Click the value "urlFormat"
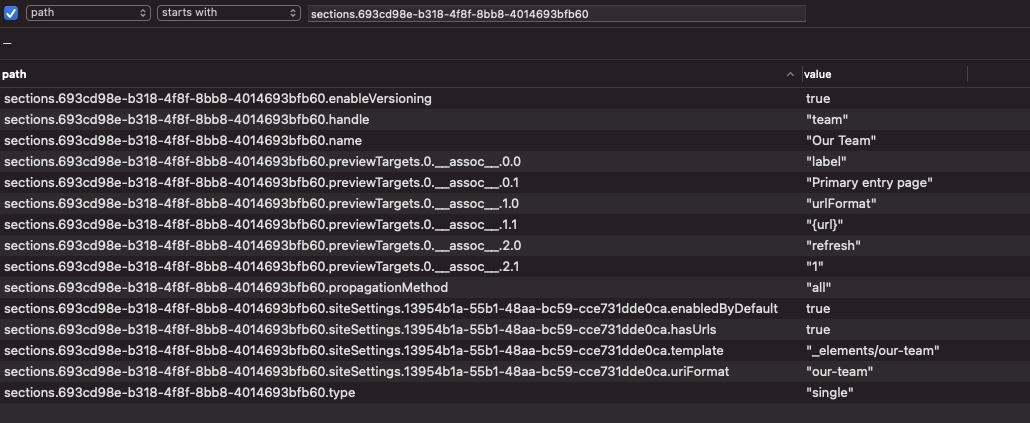This screenshot has height=423, width=1030. pos(841,204)
